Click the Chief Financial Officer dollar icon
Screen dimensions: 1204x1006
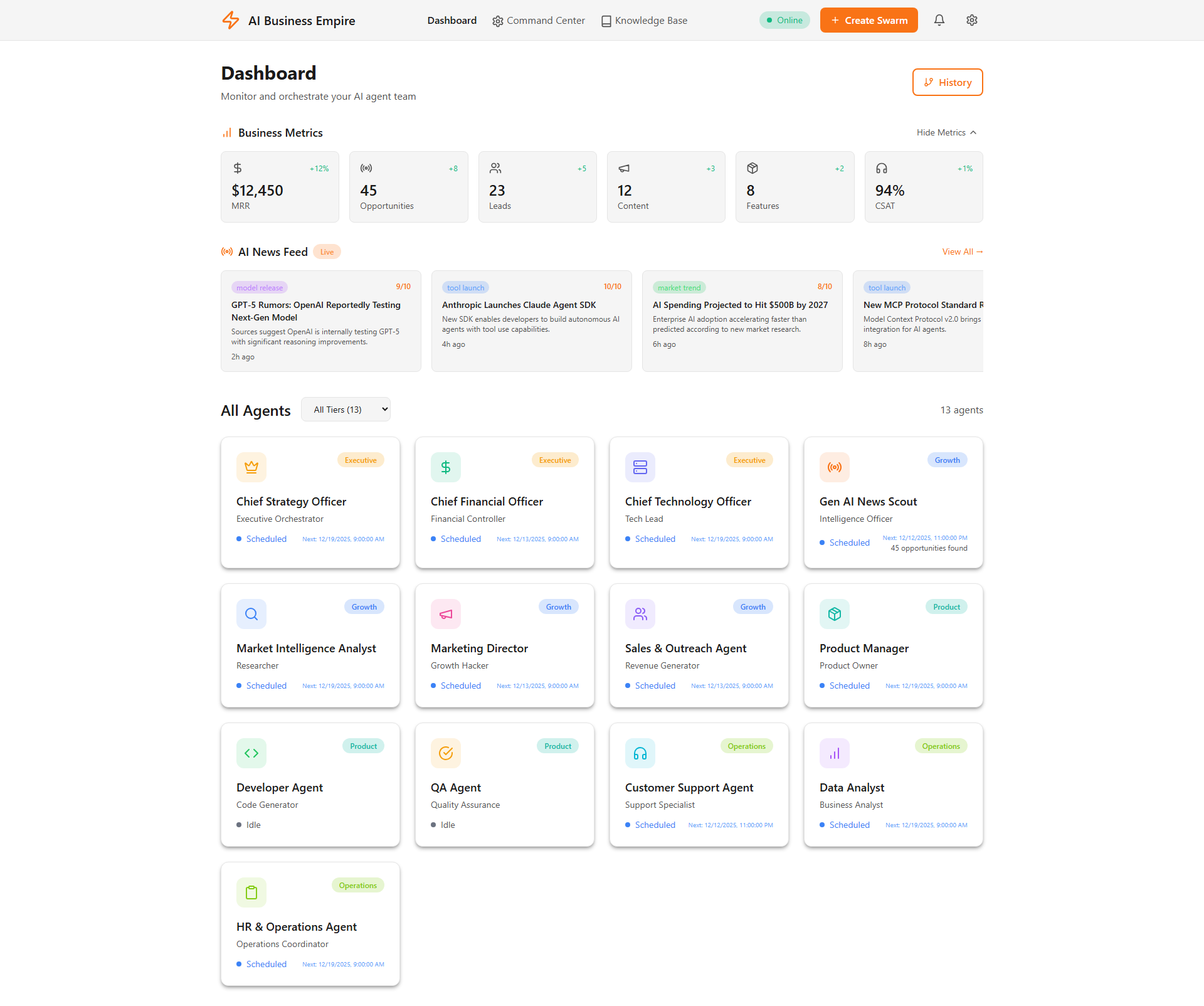[x=446, y=467]
